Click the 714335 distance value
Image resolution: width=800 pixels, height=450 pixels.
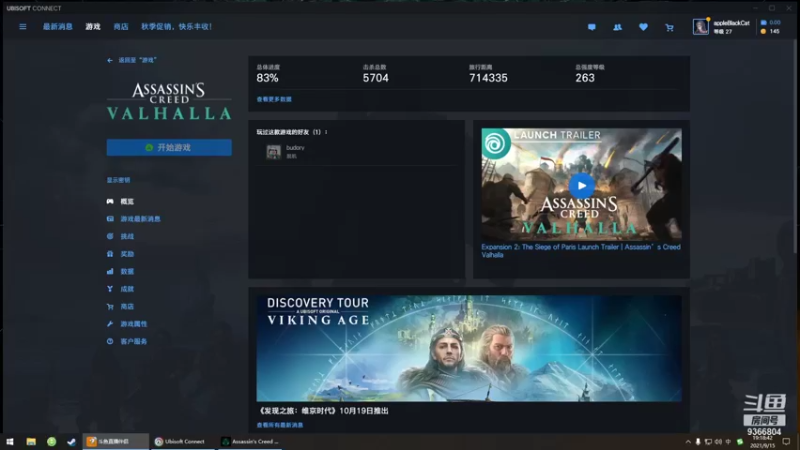tap(488, 78)
